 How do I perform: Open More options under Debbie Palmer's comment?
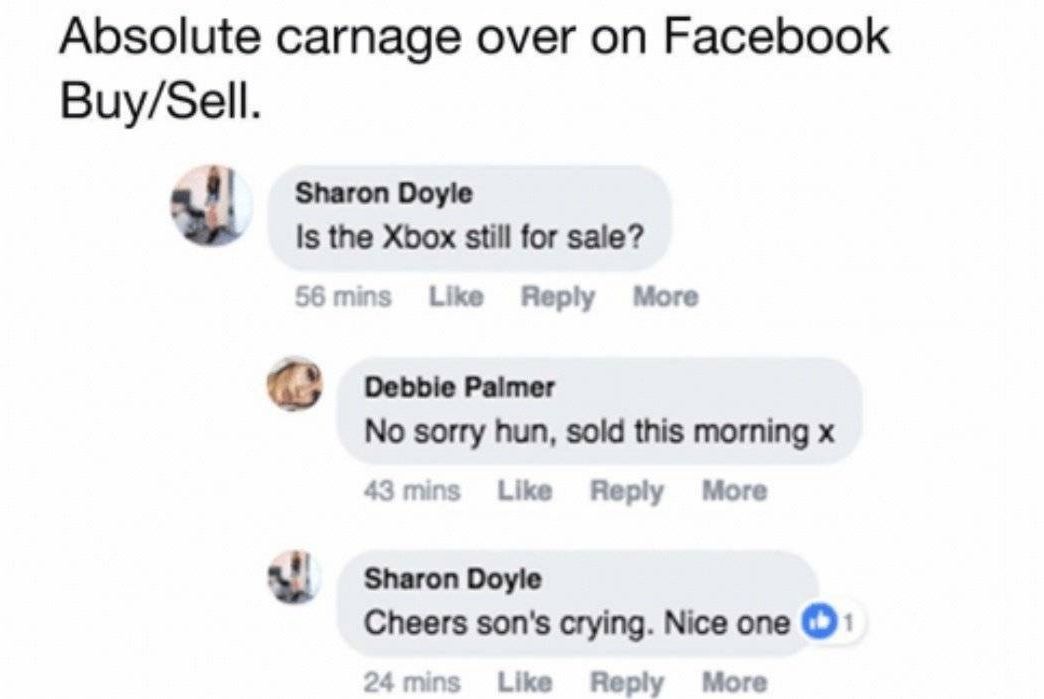point(735,491)
